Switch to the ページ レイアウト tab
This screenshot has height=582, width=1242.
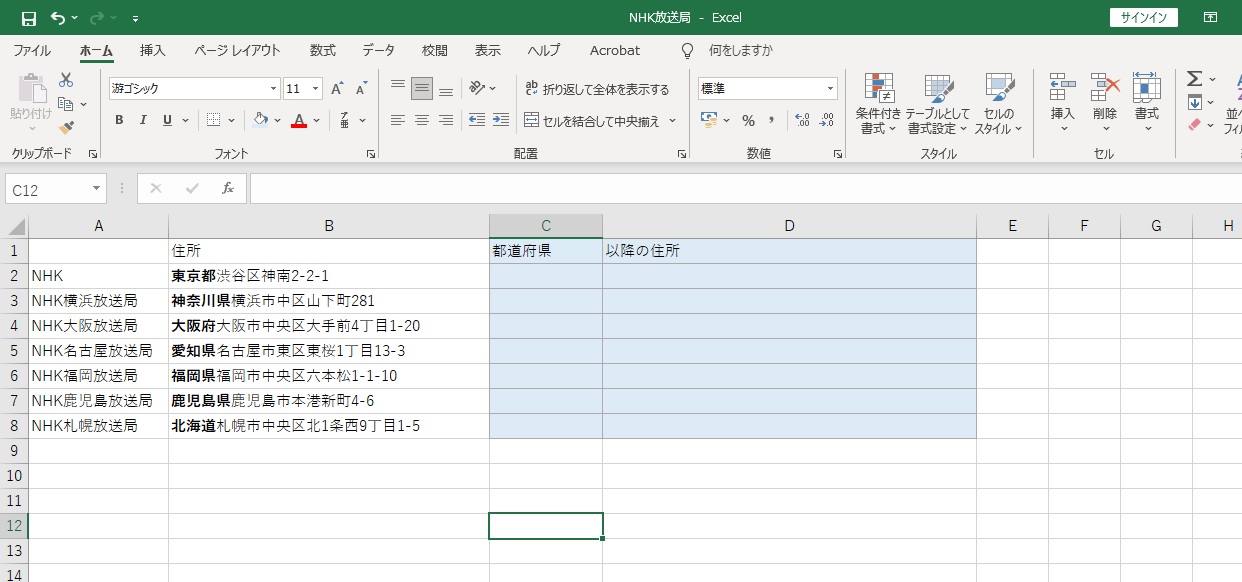point(237,50)
